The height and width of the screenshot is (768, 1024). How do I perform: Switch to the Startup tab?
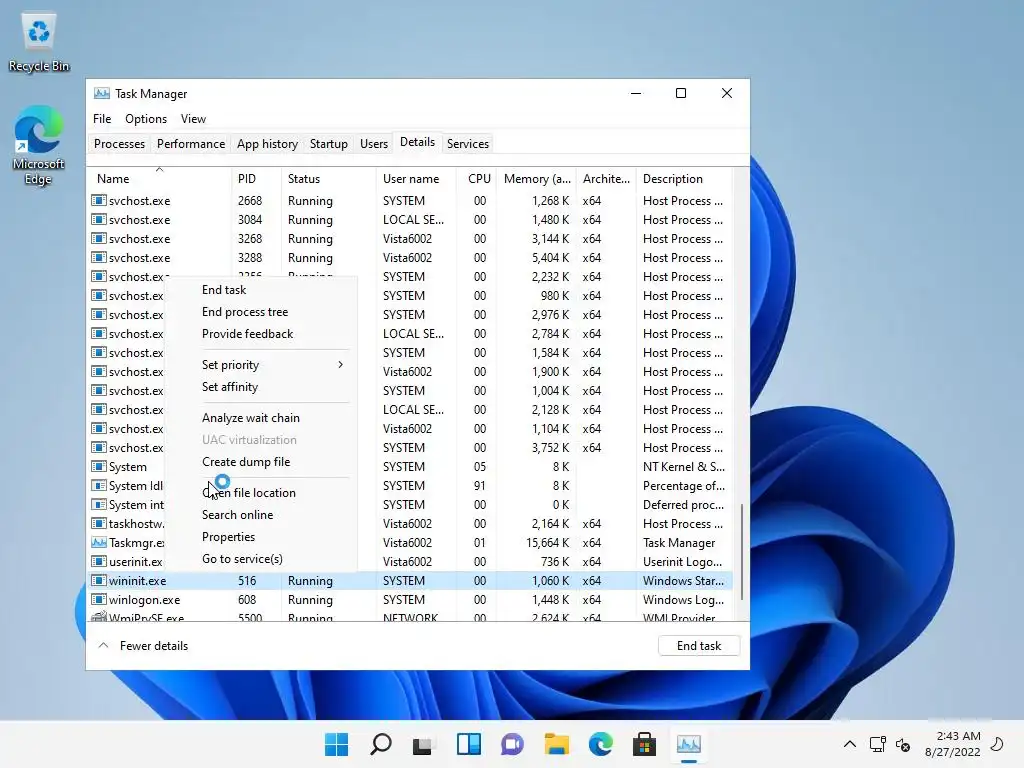pos(328,144)
